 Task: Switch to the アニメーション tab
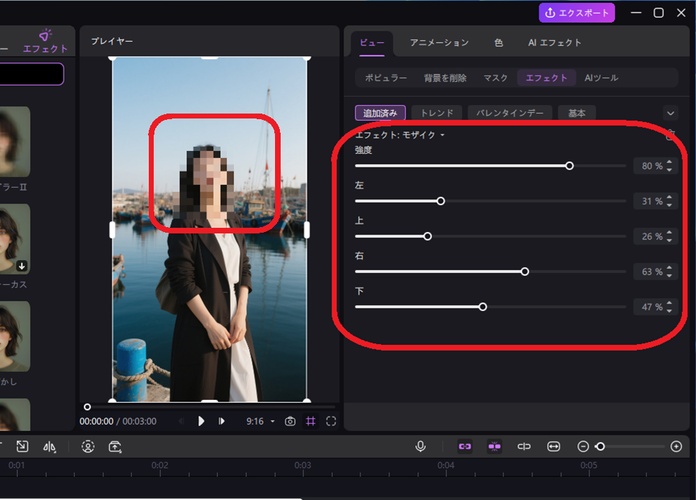pos(439,43)
